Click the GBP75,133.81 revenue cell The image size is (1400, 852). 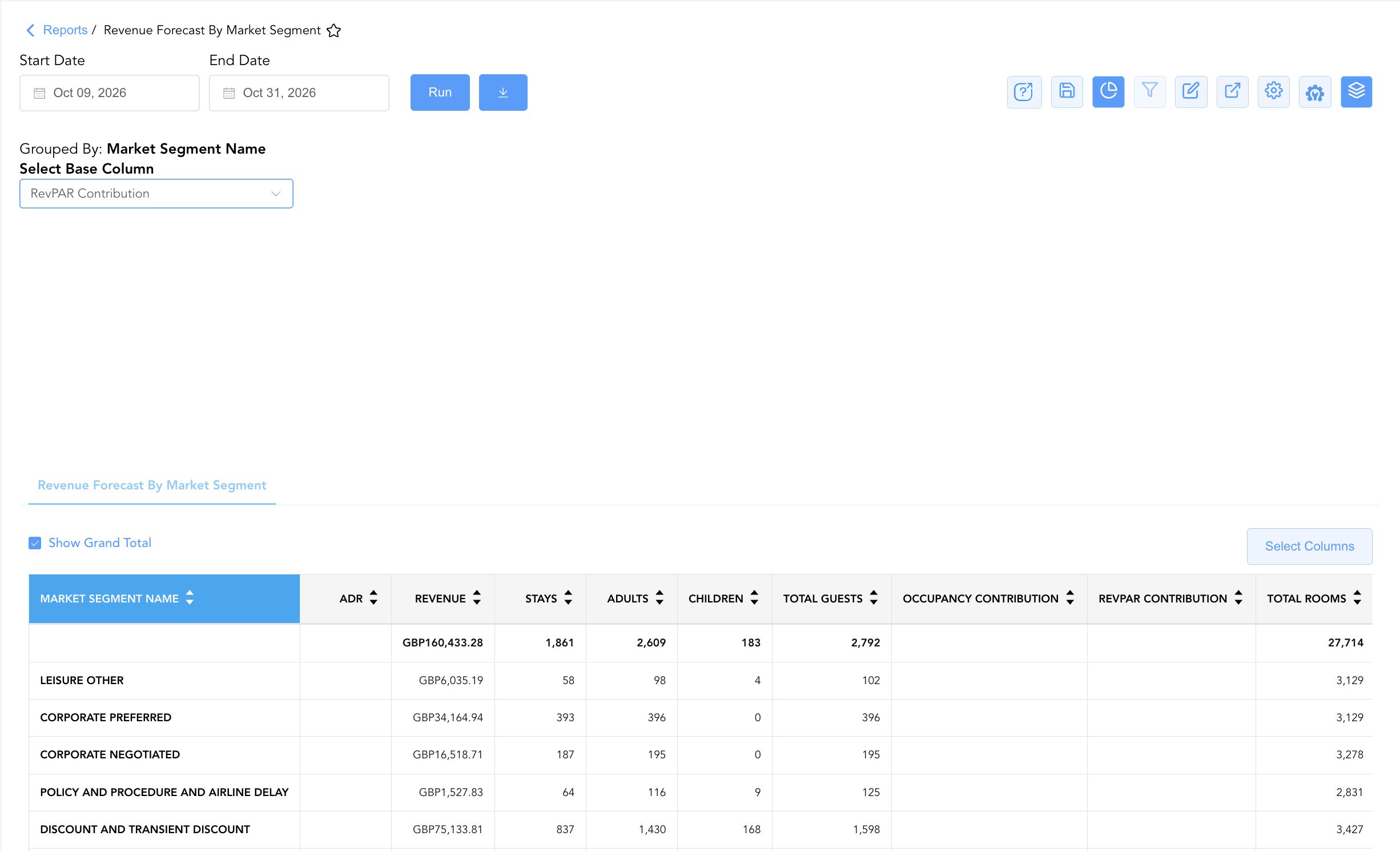448,829
